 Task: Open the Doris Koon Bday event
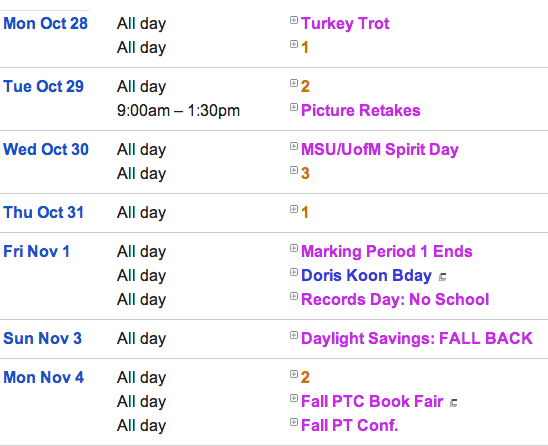pos(367,275)
